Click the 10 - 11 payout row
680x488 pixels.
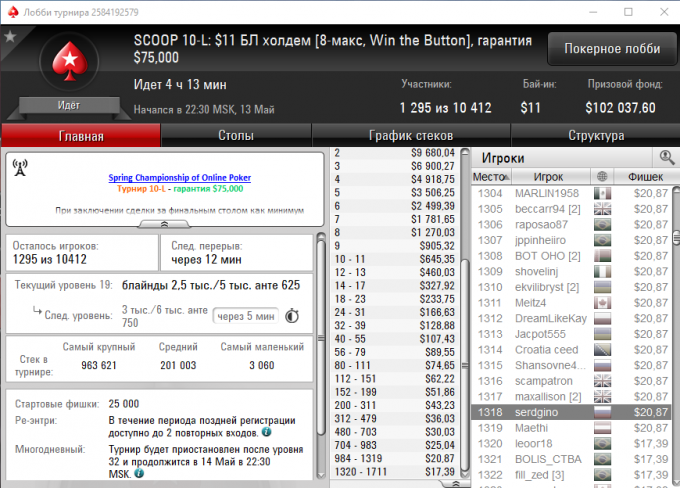[x=394, y=259]
